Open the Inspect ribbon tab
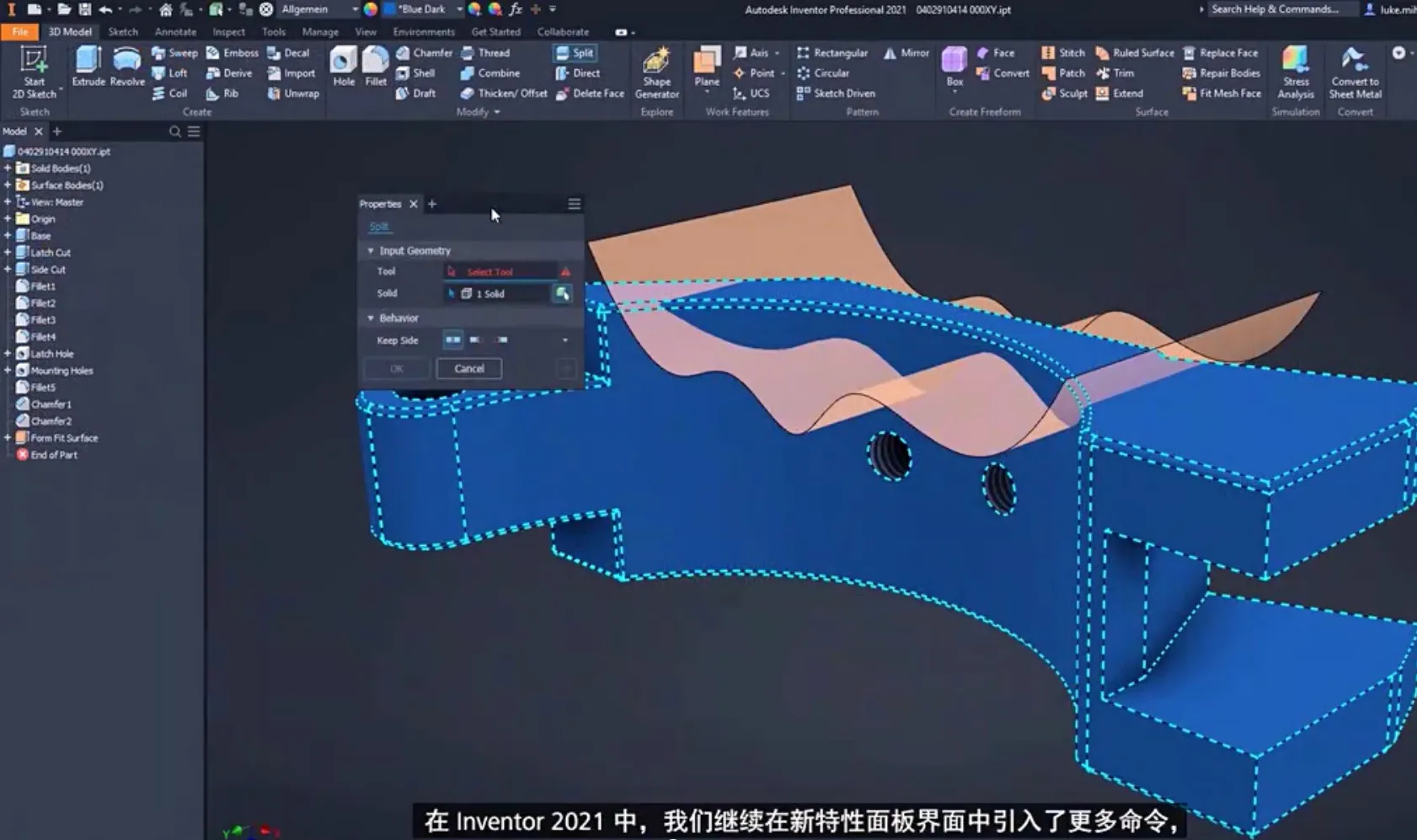This screenshot has height=840, width=1417. click(228, 32)
